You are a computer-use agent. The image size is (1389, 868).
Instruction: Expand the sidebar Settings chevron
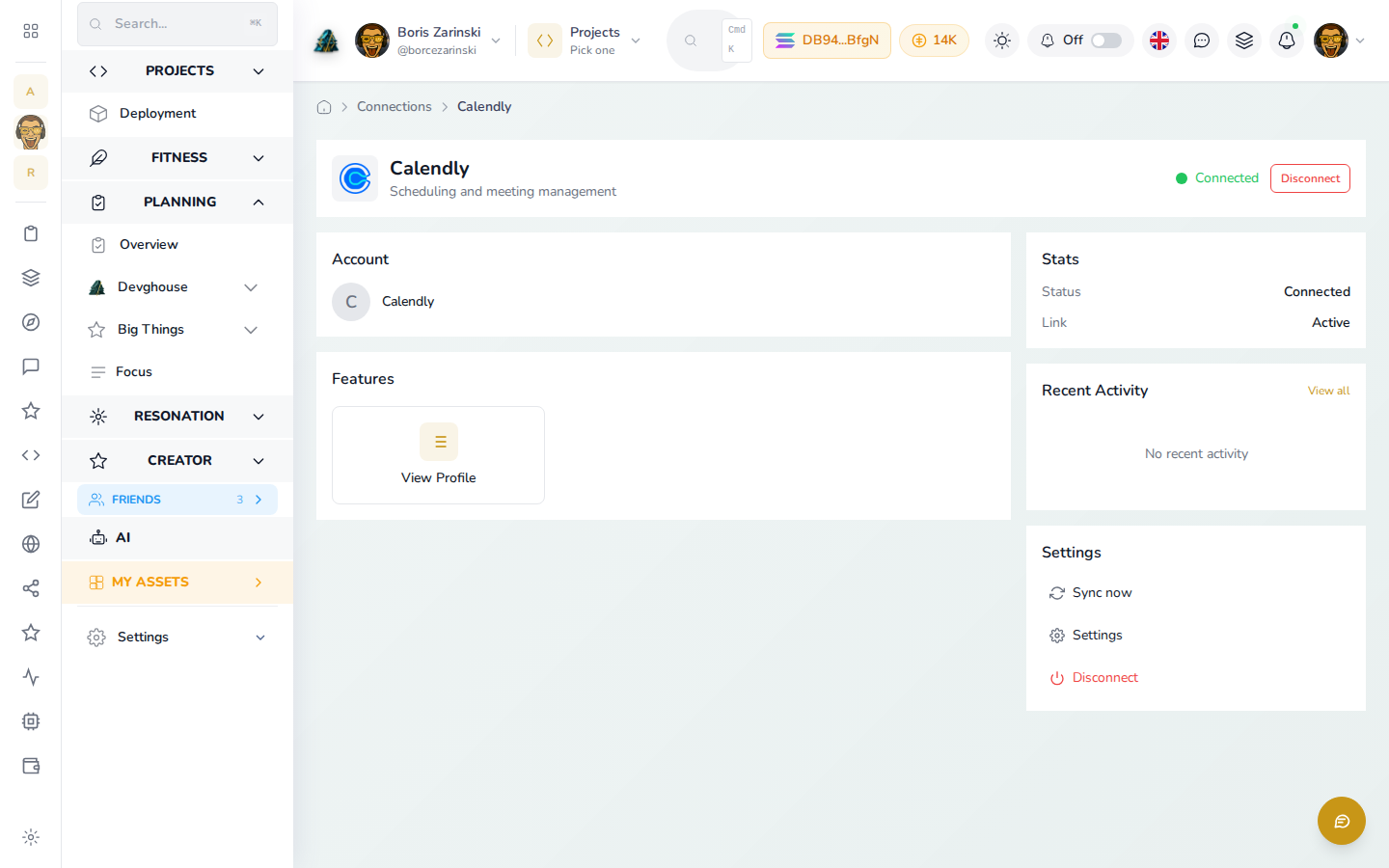click(x=260, y=637)
